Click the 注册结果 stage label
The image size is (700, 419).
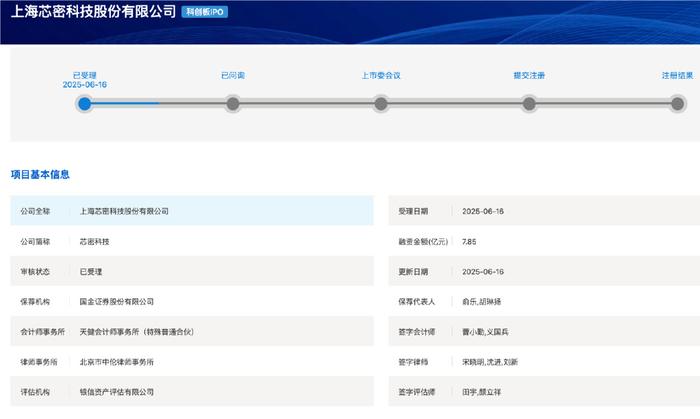tap(677, 75)
